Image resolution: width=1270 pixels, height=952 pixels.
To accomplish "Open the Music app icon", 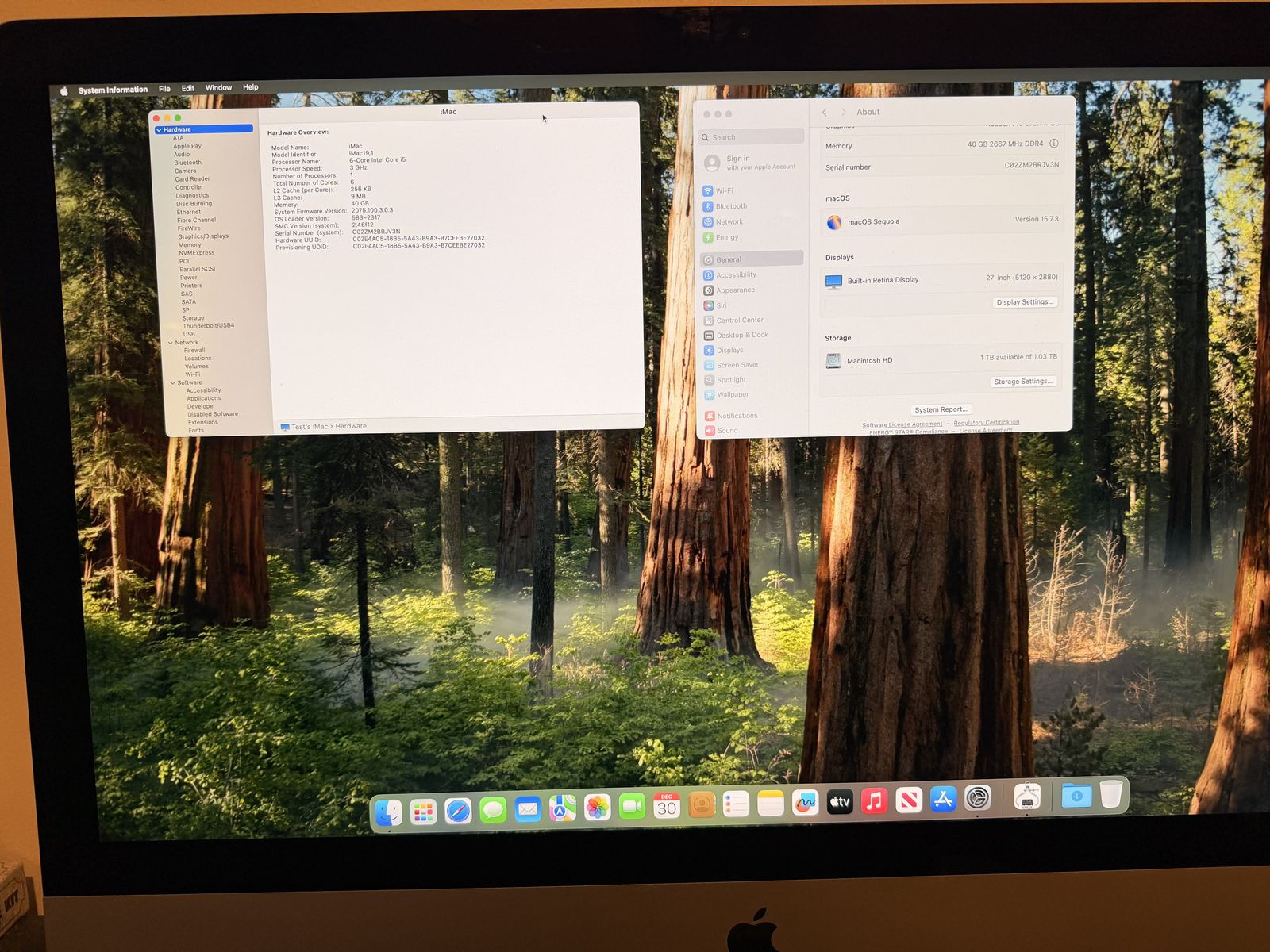I will pyautogui.click(x=874, y=801).
